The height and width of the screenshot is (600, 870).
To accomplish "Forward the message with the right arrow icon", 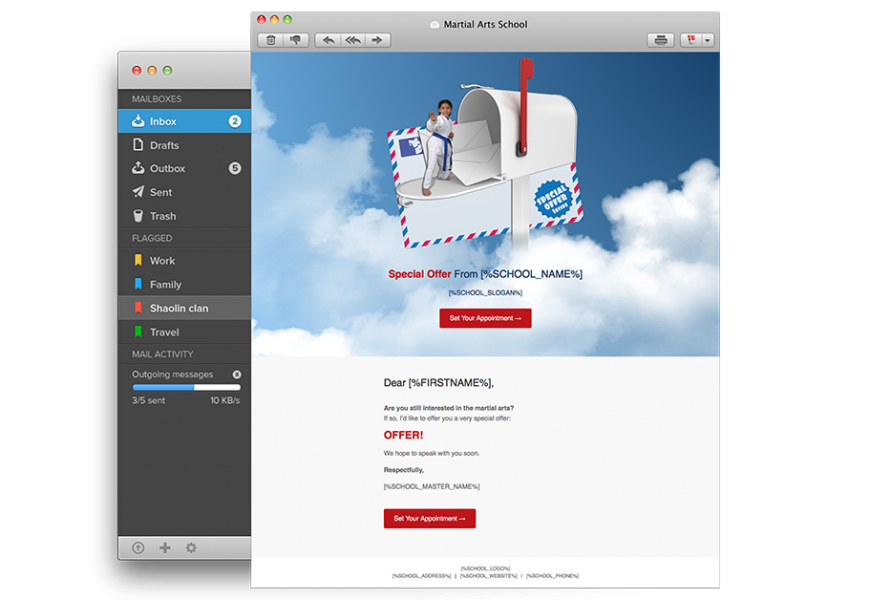I will point(377,40).
